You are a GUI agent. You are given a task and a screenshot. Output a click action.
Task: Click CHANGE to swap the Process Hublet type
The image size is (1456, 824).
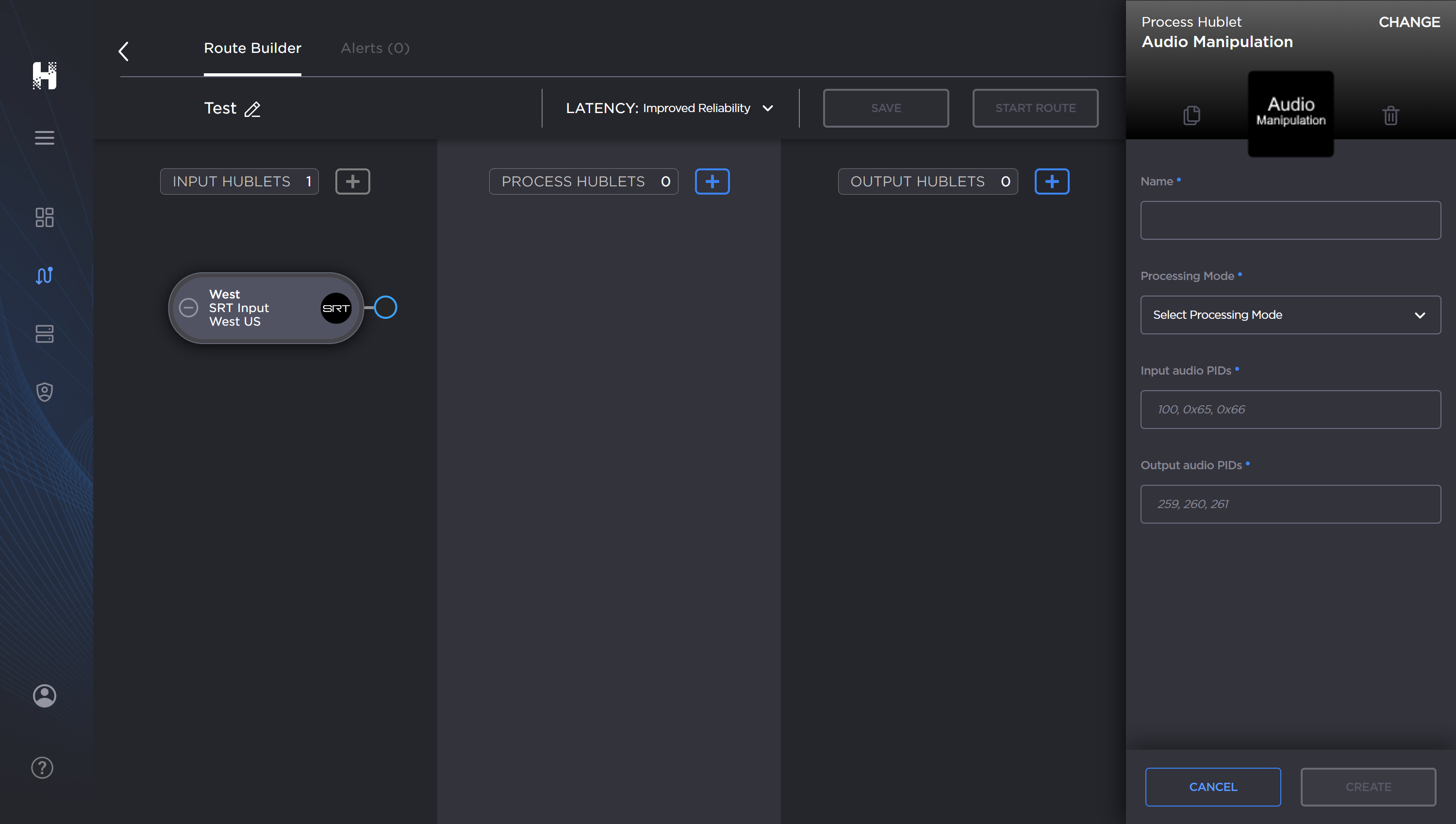click(x=1408, y=22)
